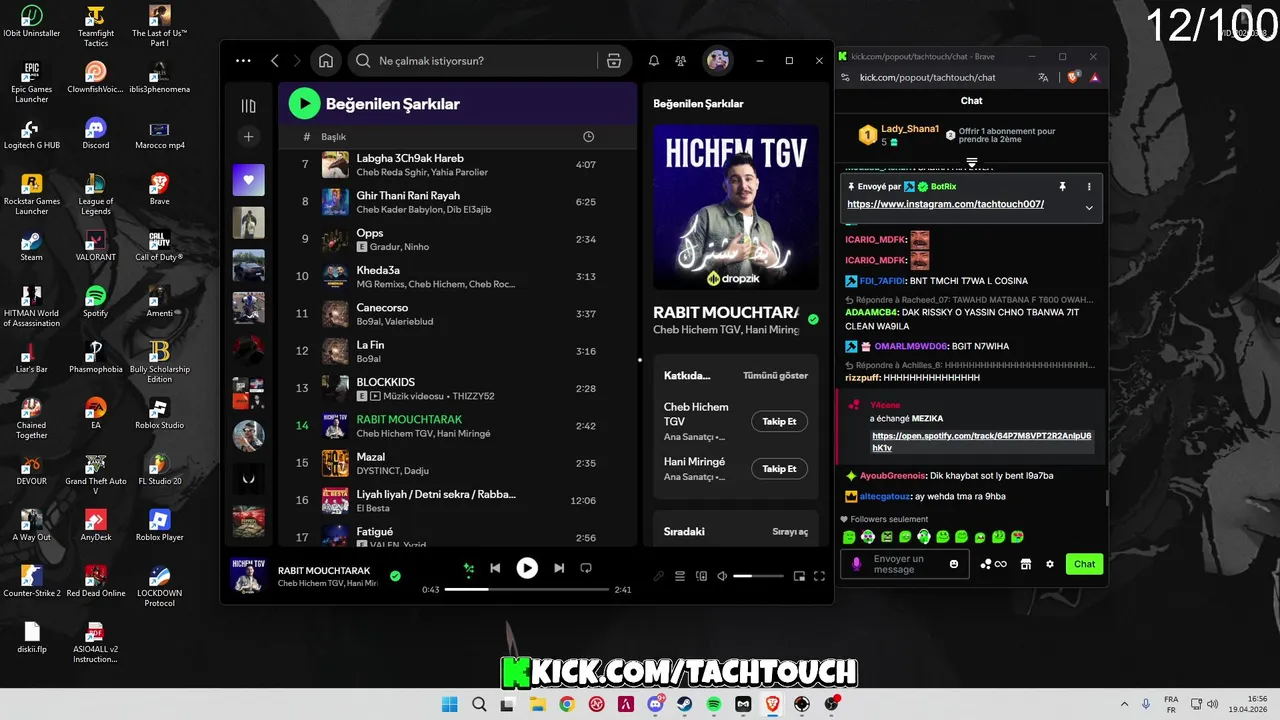Open instagram.com/tachtouch007 link in chat

[945, 204]
